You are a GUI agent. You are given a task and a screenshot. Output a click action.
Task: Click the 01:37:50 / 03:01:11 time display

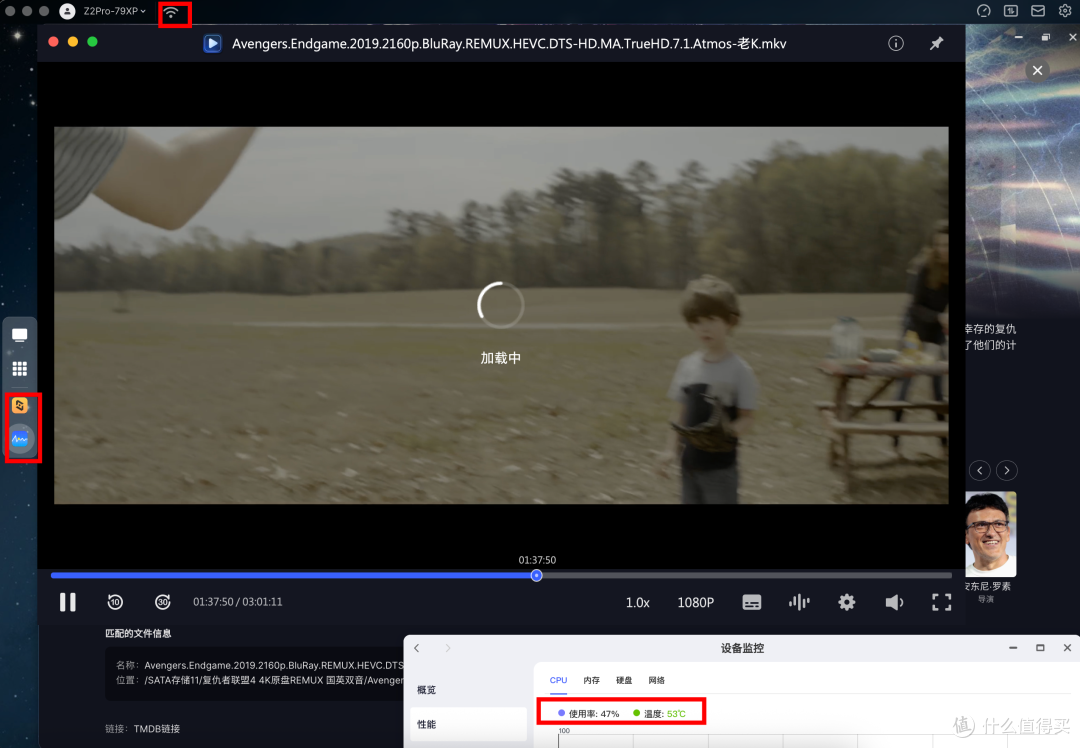coord(238,602)
